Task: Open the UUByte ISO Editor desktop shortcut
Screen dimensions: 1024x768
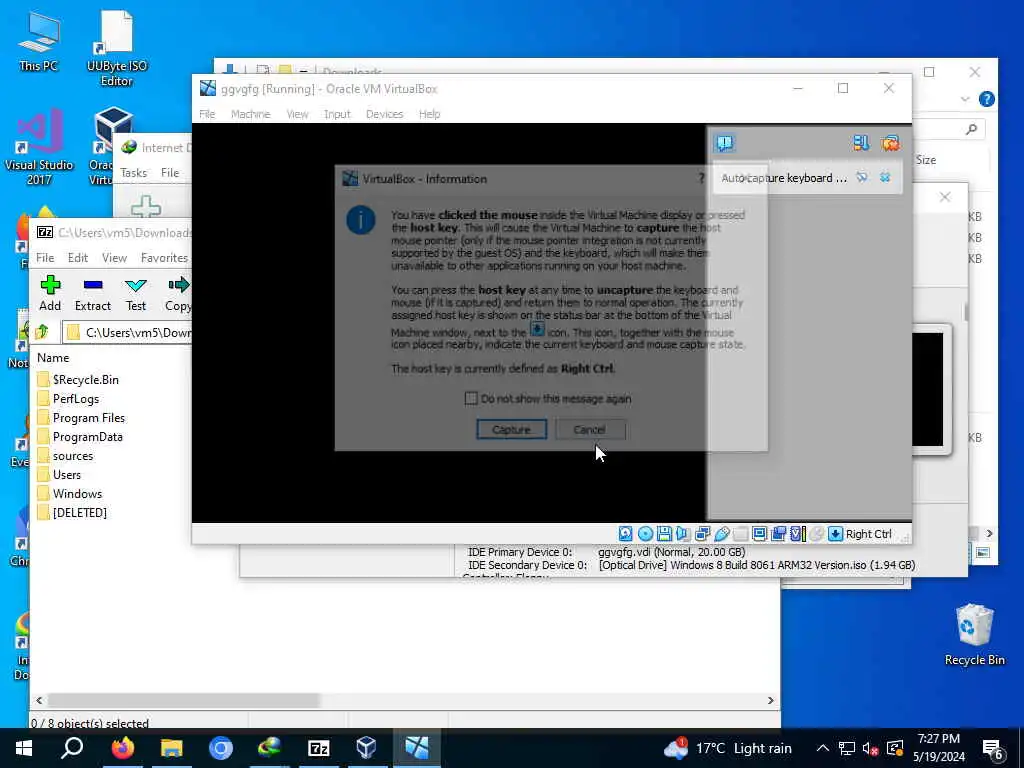Action: click(x=116, y=49)
